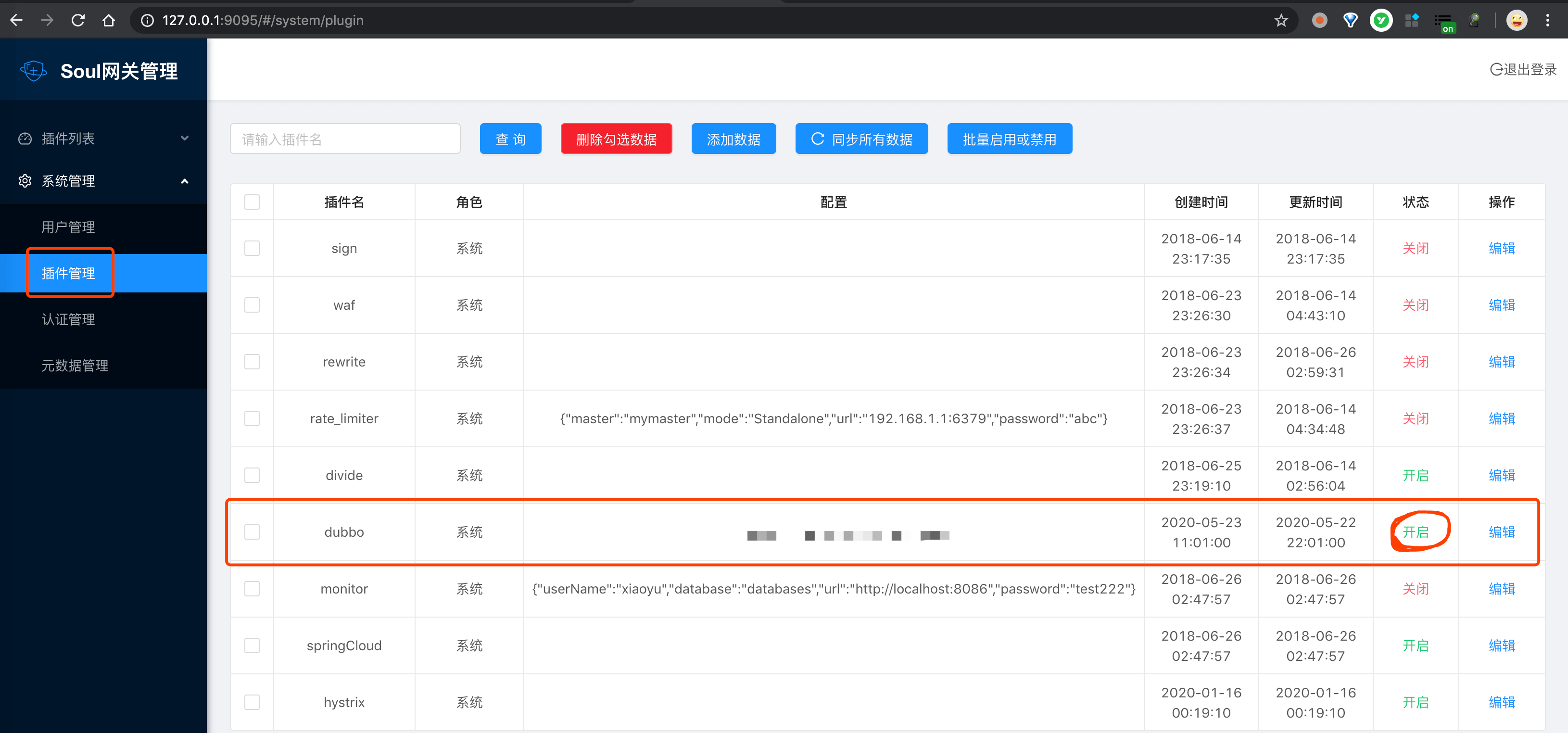Open the Chrome profile avatar icon
The width and height of the screenshot is (1568, 733).
[x=1516, y=20]
